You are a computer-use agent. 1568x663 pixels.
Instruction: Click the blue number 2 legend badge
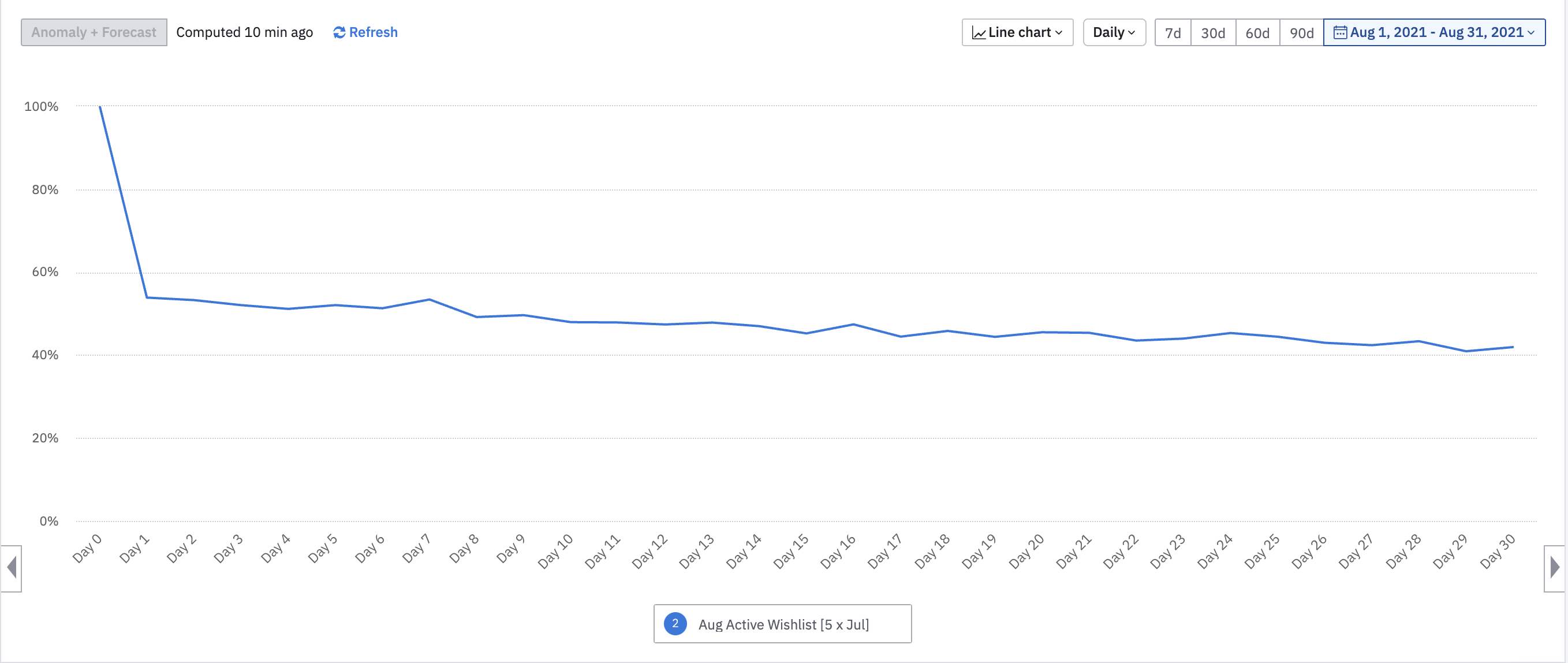[x=674, y=623]
